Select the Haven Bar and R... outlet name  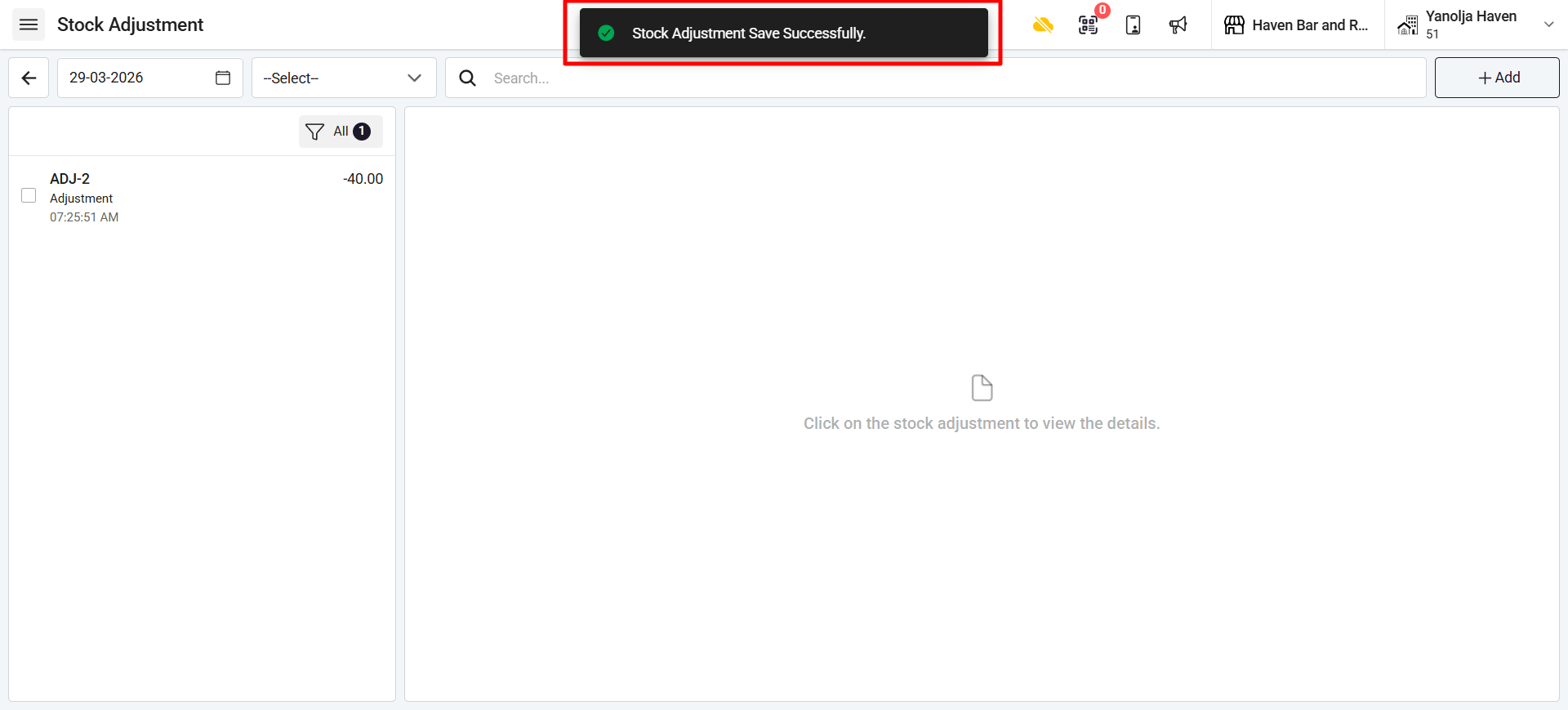pyautogui.click(x=1310, y=25)
